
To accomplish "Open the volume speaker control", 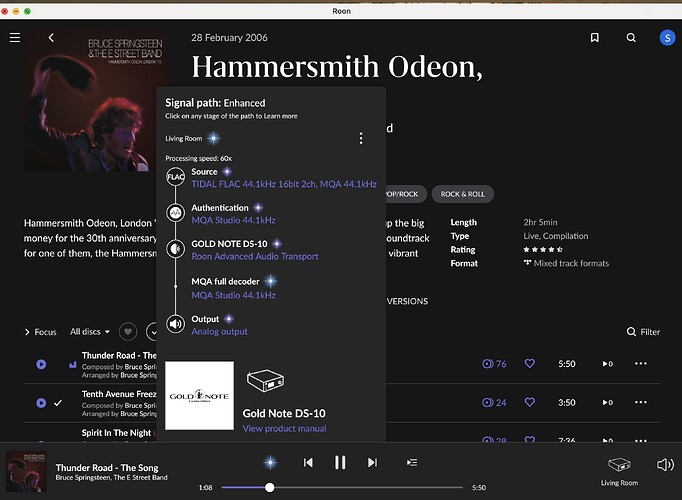I will 665,465.
